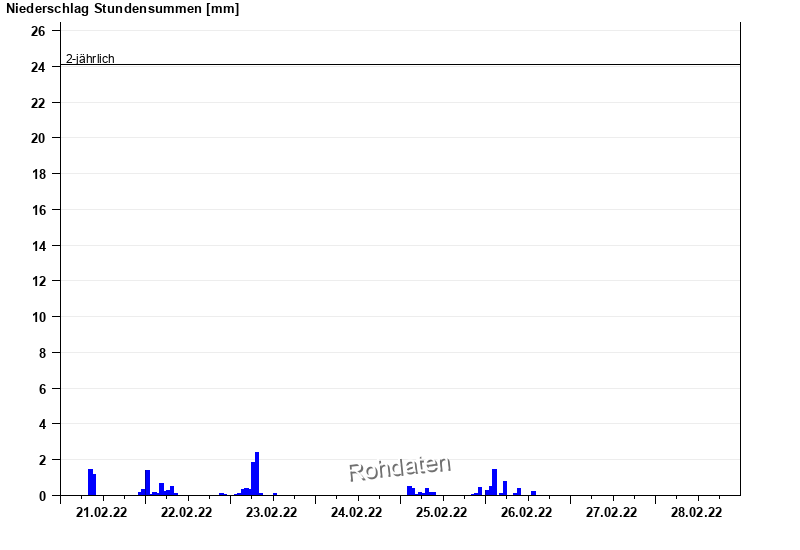
Task: Select the y-axis value 16
Action: (38, 210)
